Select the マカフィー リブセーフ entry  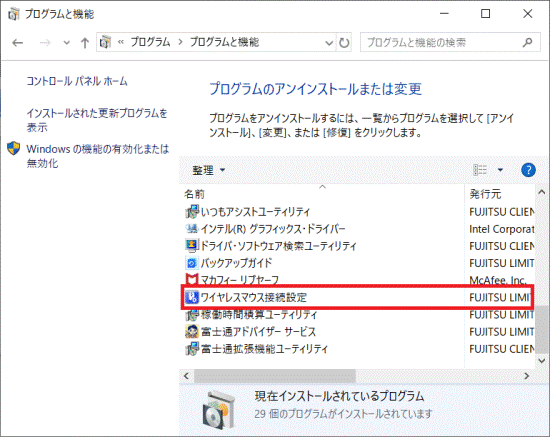click(x=240, y=280)
